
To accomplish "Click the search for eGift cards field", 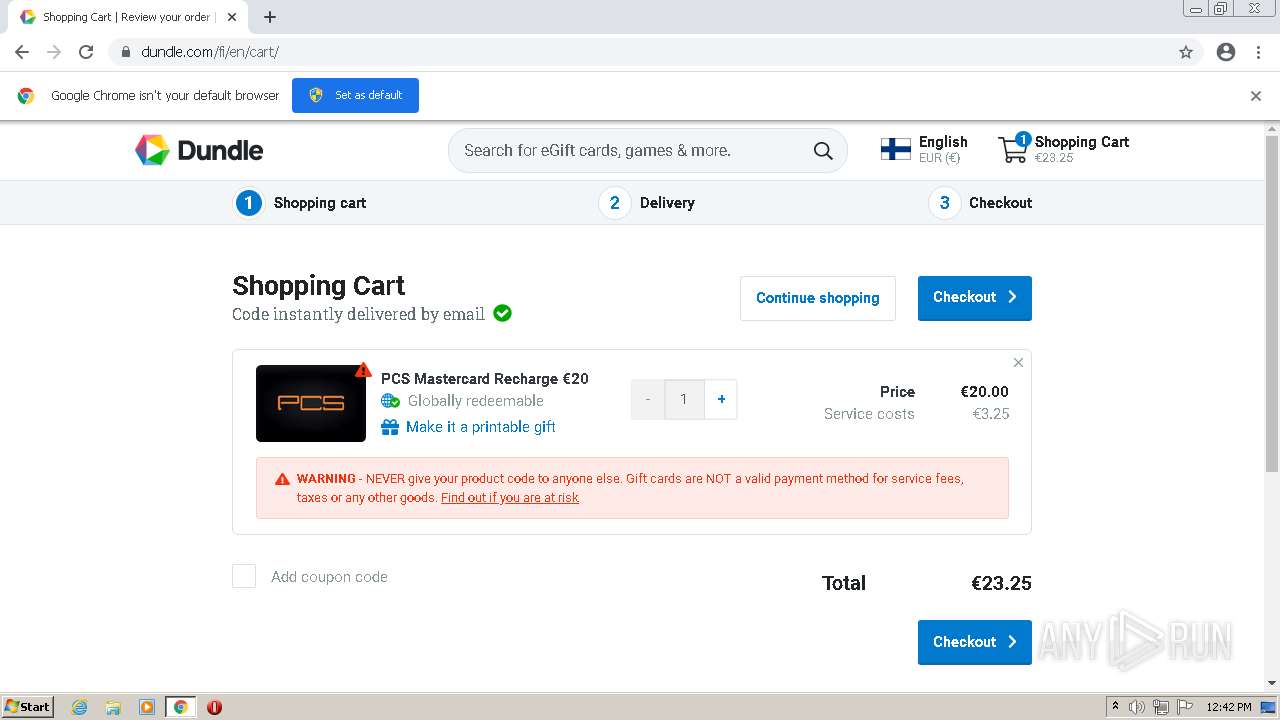I will click(630, 151).
